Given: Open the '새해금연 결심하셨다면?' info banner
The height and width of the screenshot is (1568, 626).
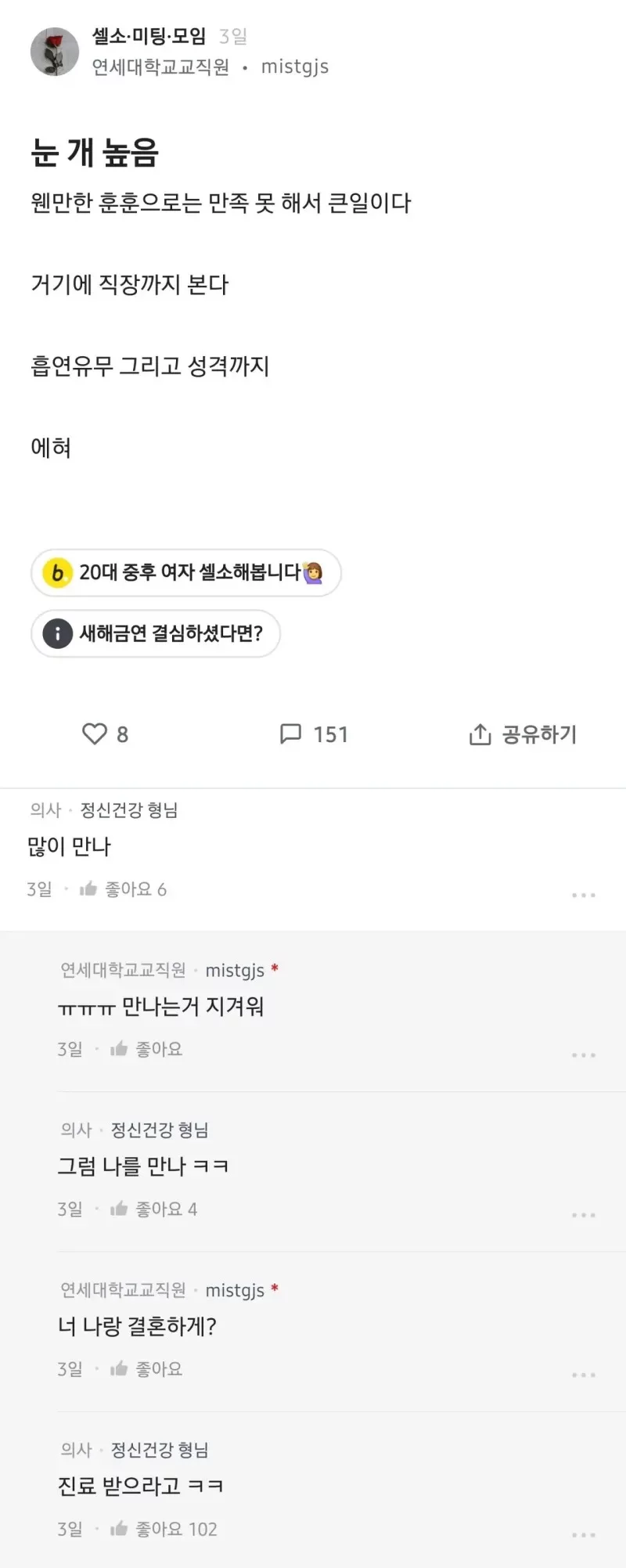Looking at the screenshot, I should tap(156, 633).
